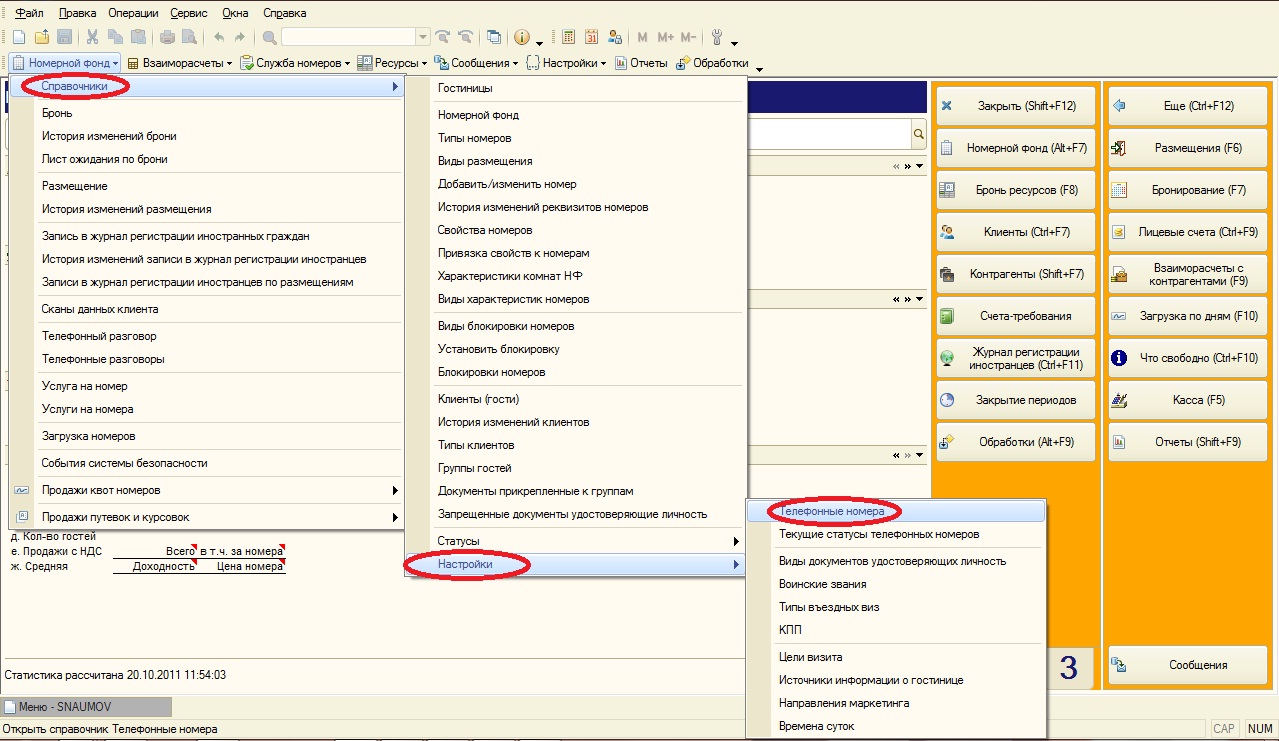Click the Сообщения button in orange panel
The width and height of the screenshot is (1279, 741).
pos(1188,665)
